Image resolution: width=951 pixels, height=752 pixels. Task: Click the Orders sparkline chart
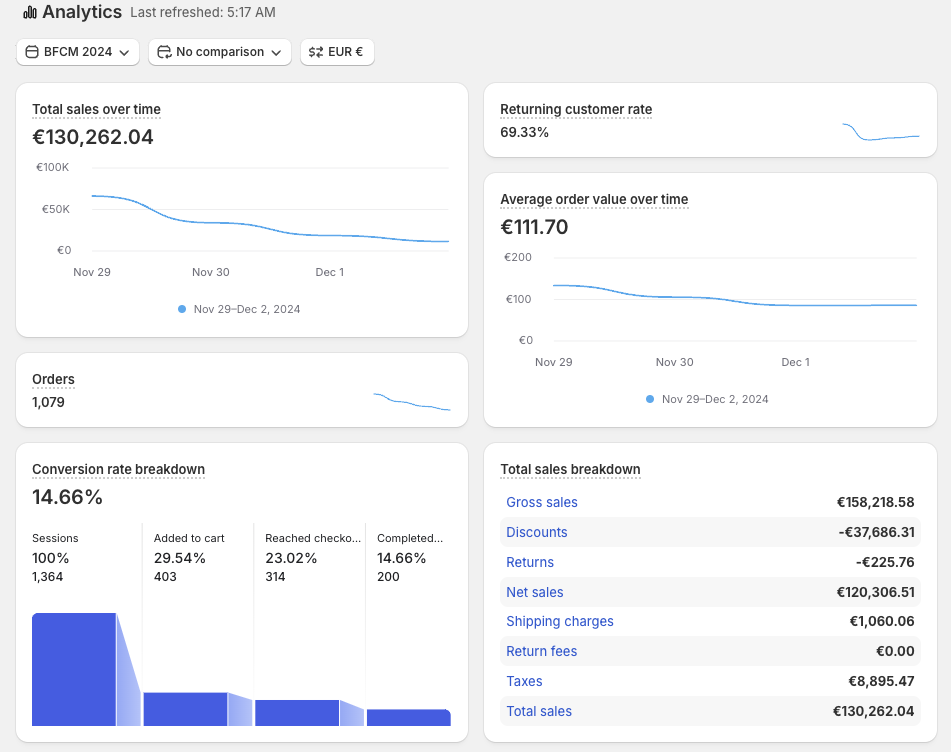(x=412, y=401)
